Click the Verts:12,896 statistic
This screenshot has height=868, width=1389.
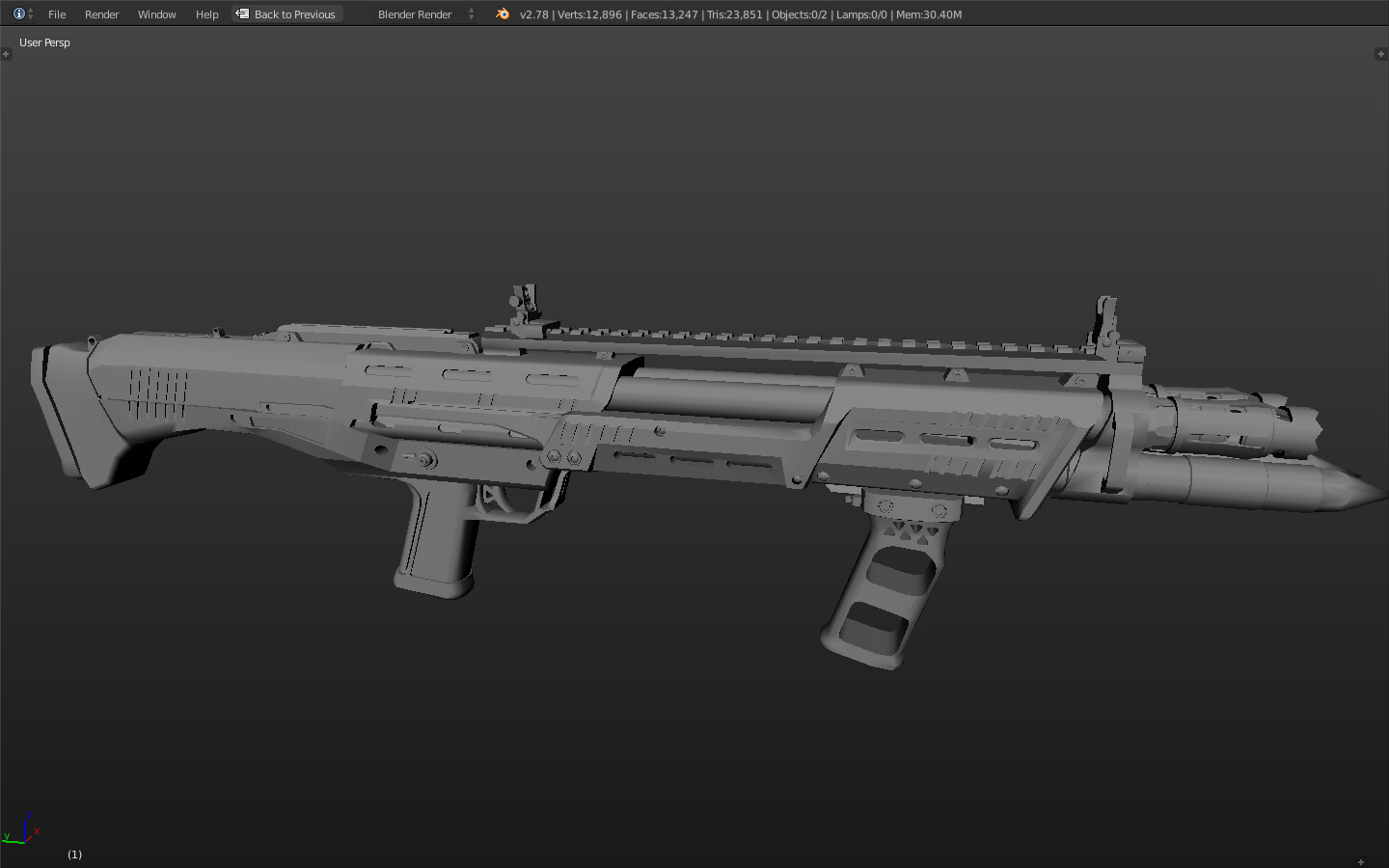(x=589, y=14)
